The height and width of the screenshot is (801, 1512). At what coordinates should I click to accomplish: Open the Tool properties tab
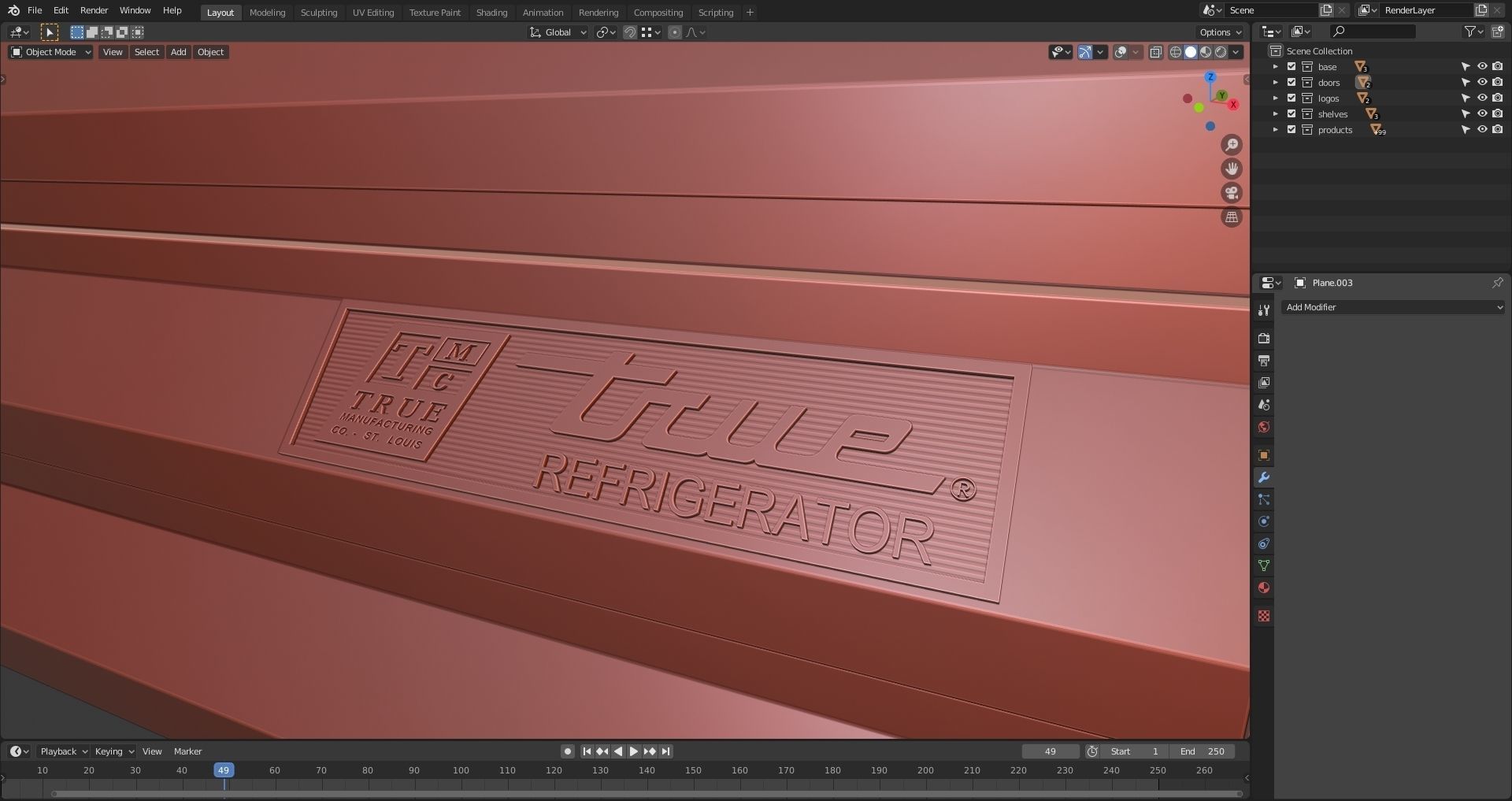(x=1264, y=310)
